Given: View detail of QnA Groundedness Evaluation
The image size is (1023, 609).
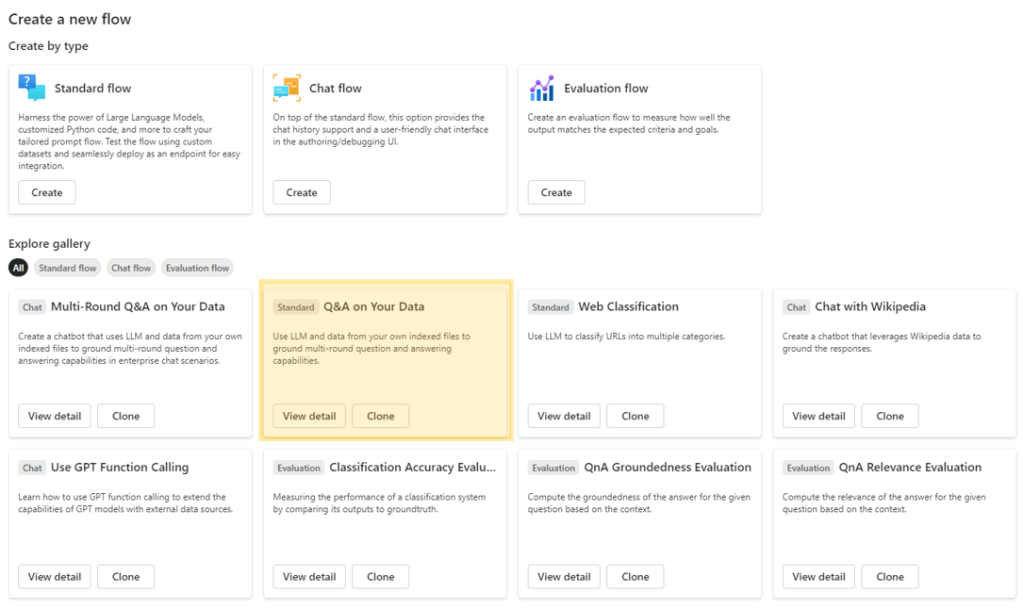Looking at the screenshot, I should click(563, 576).
